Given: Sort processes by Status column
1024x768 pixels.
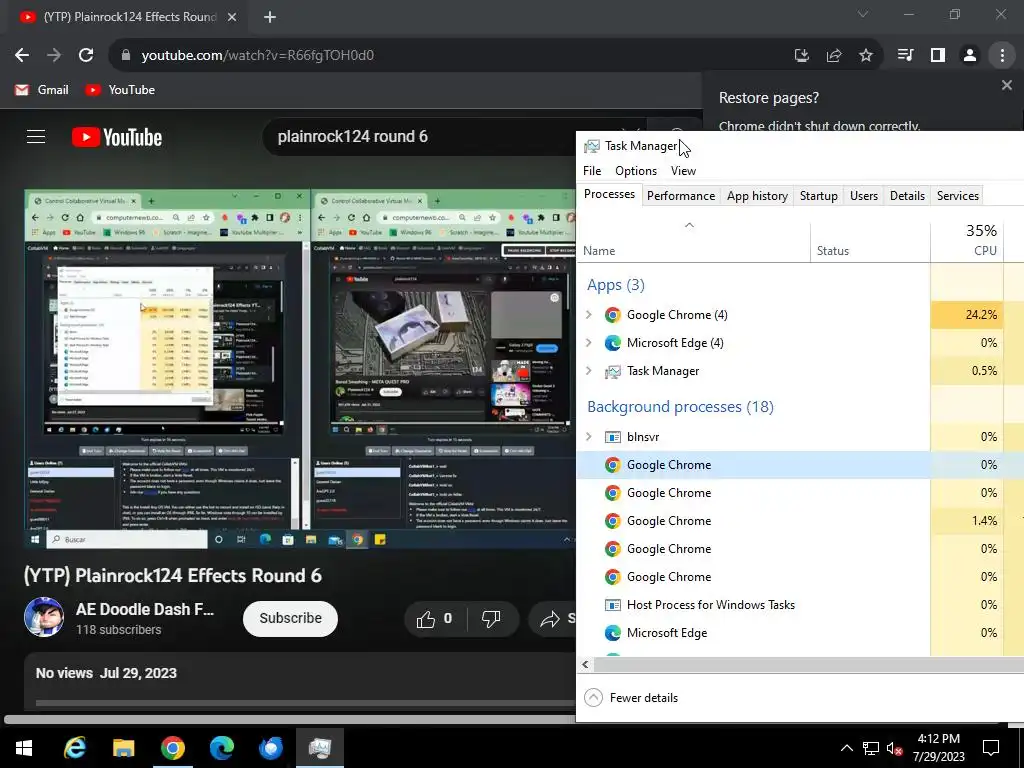Looking at the screenshot, I should coord(870,243).
